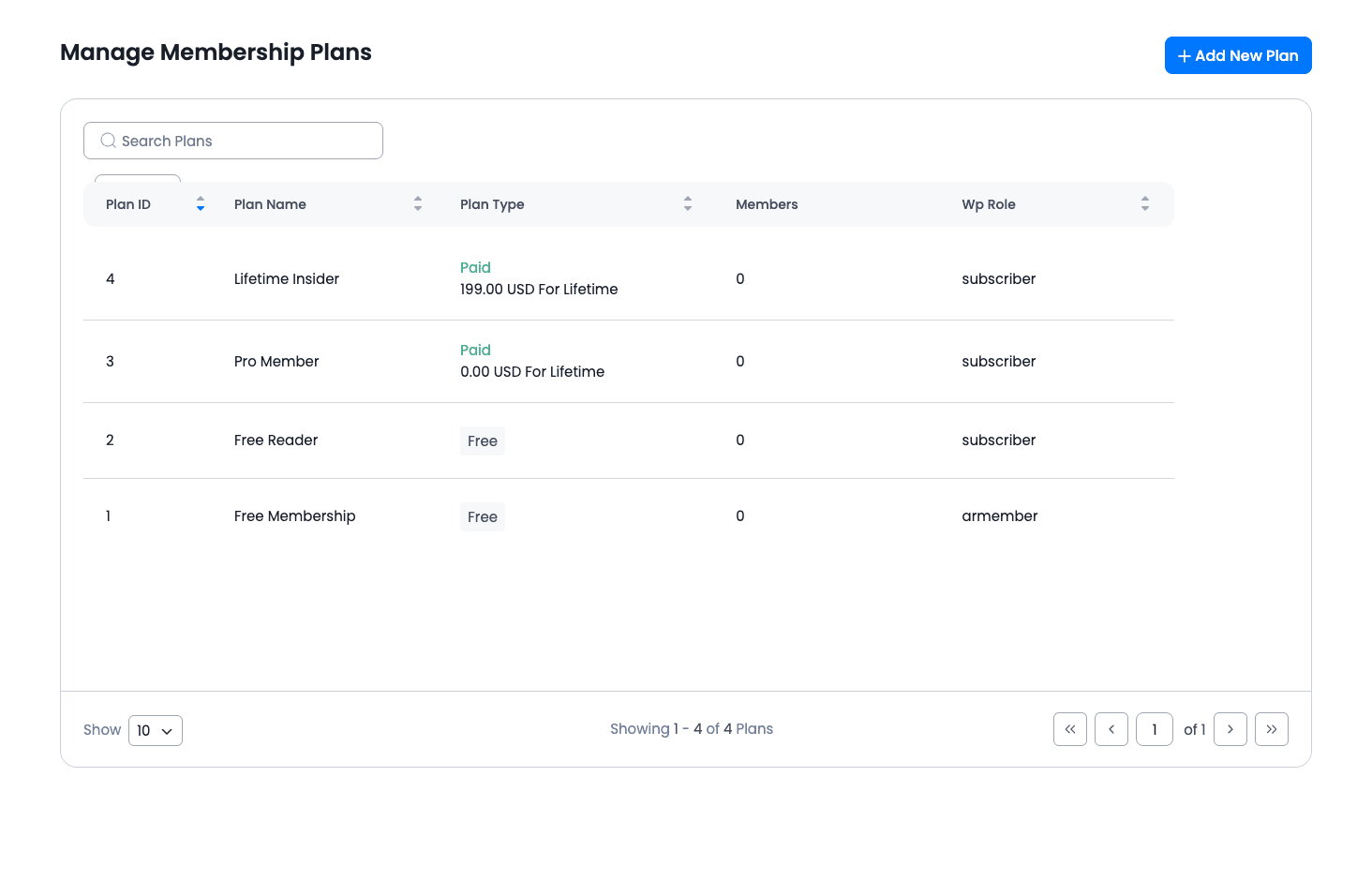Click the Add New Plan button

coord(1238,55)
